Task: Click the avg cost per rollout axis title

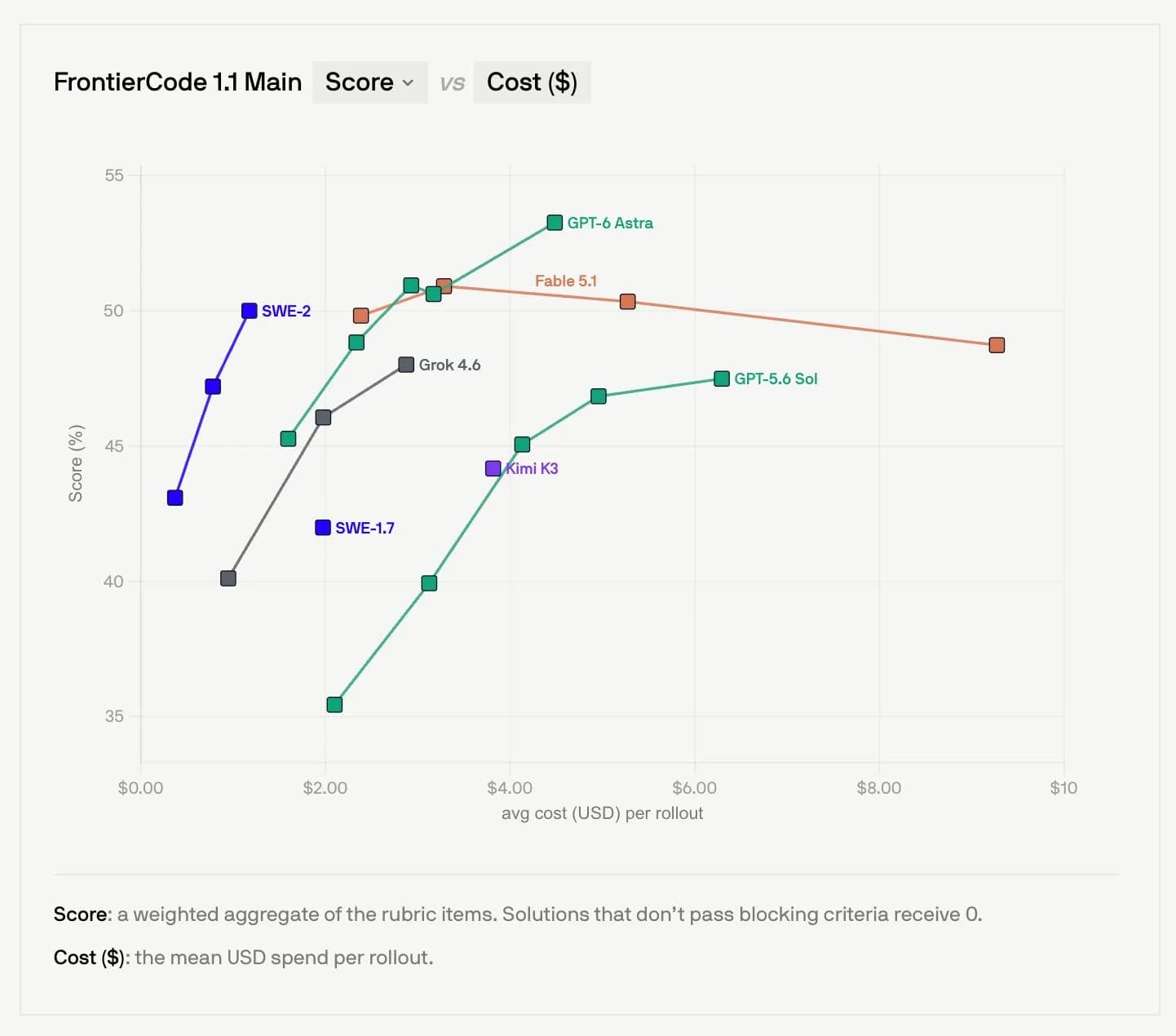Action: 602,813
